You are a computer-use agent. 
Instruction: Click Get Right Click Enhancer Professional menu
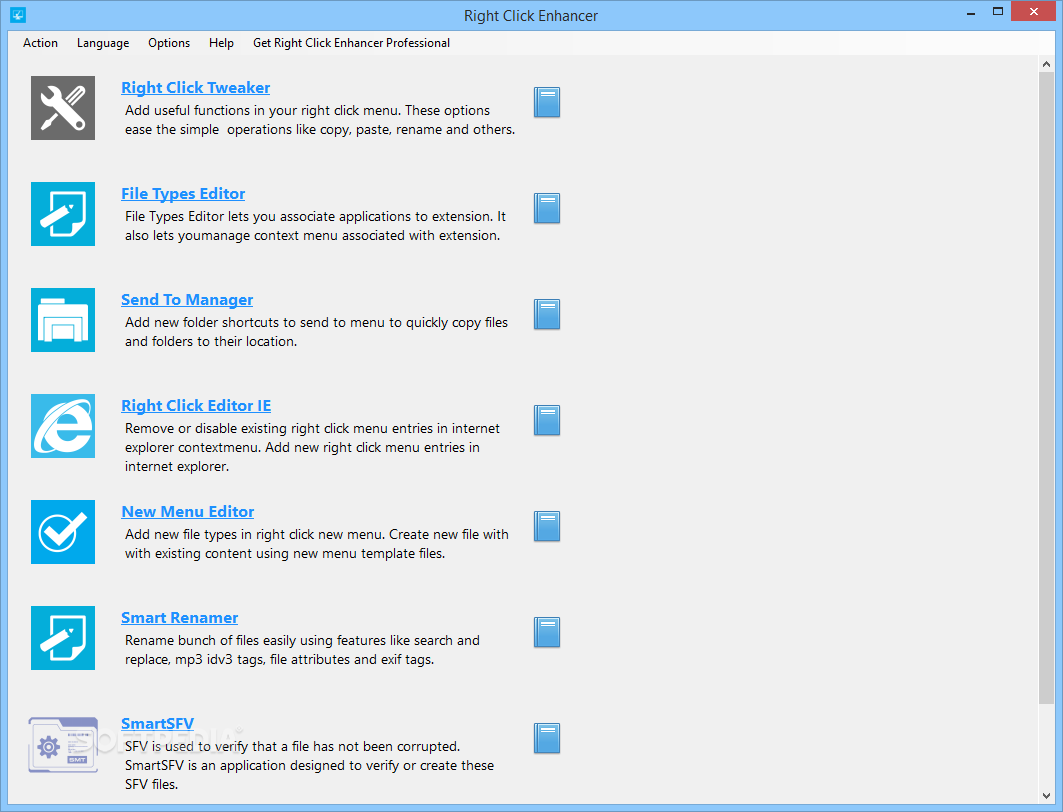coord(351,43)
